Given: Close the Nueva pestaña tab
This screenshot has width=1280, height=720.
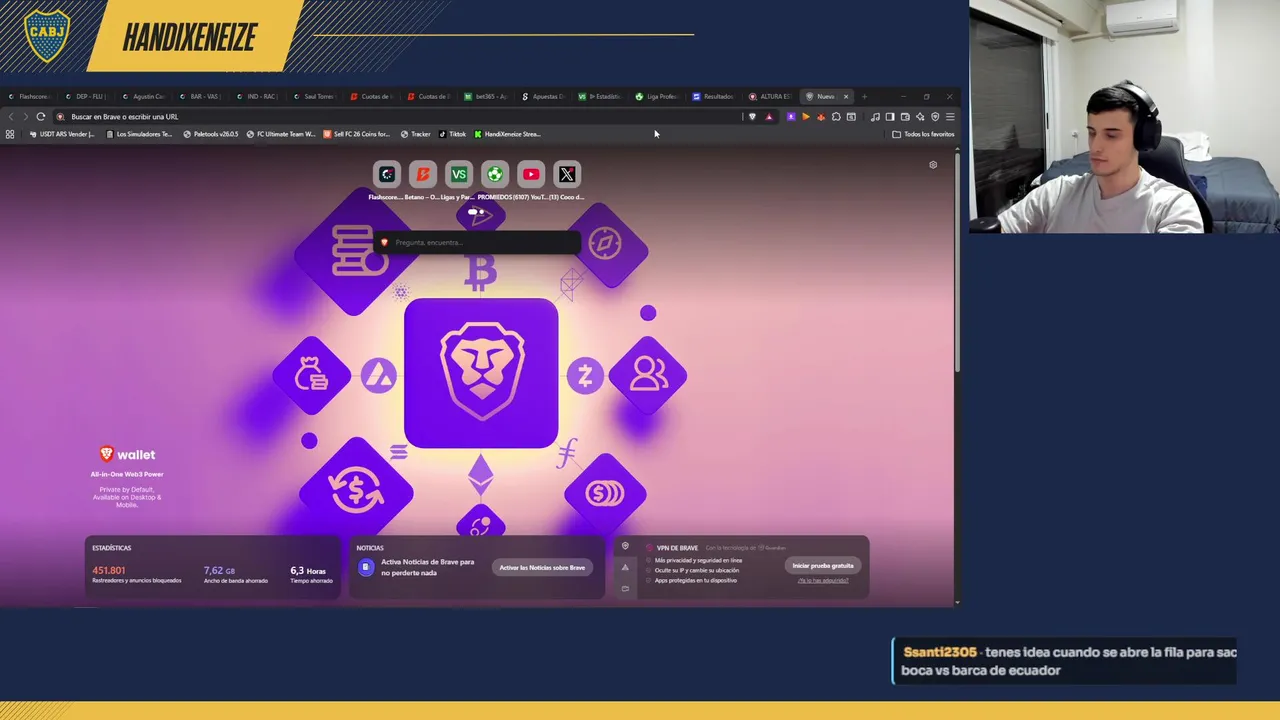Looking at the screenshot, I should 846,97.
